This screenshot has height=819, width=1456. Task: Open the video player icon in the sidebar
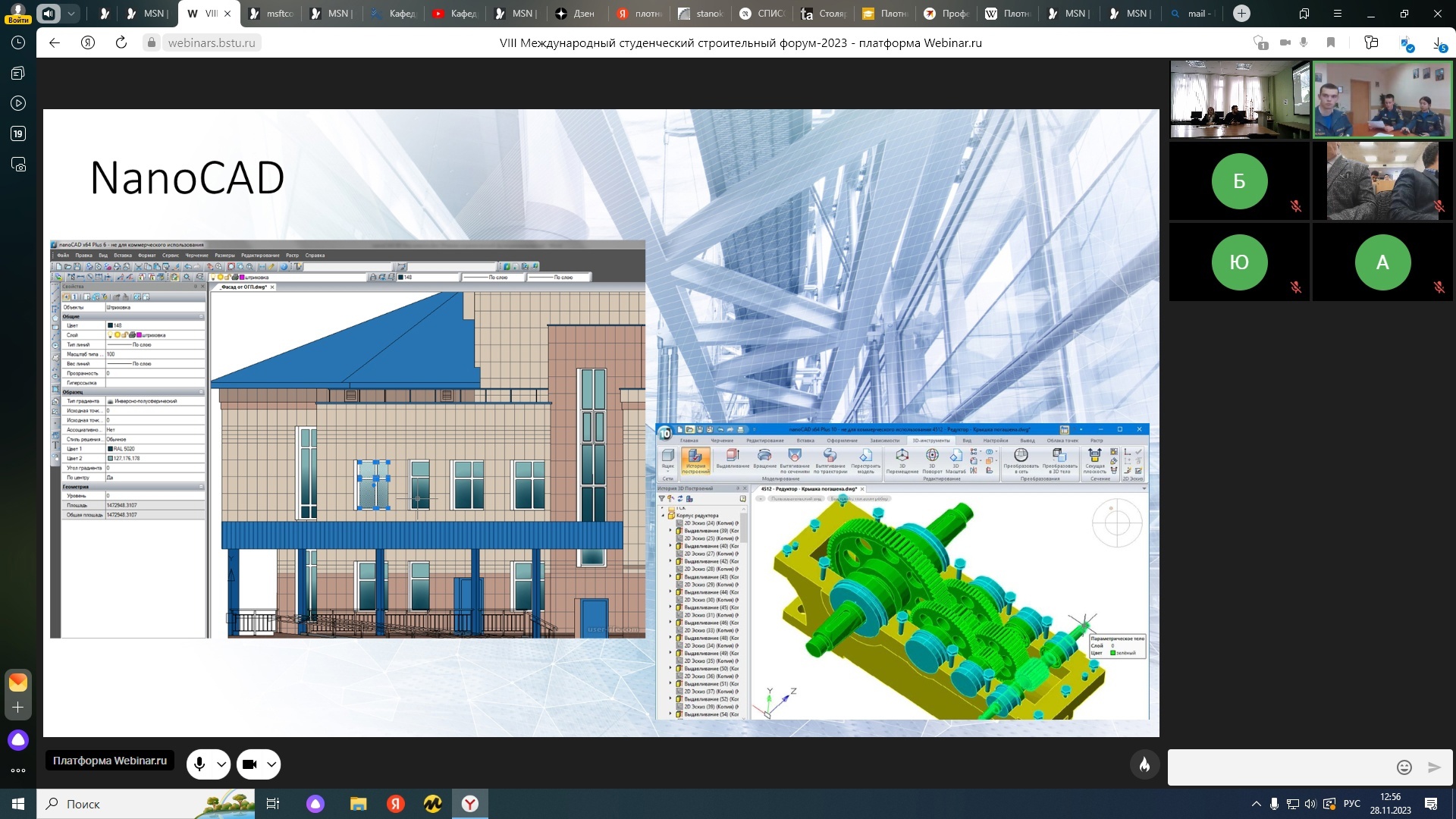[18, 103]
